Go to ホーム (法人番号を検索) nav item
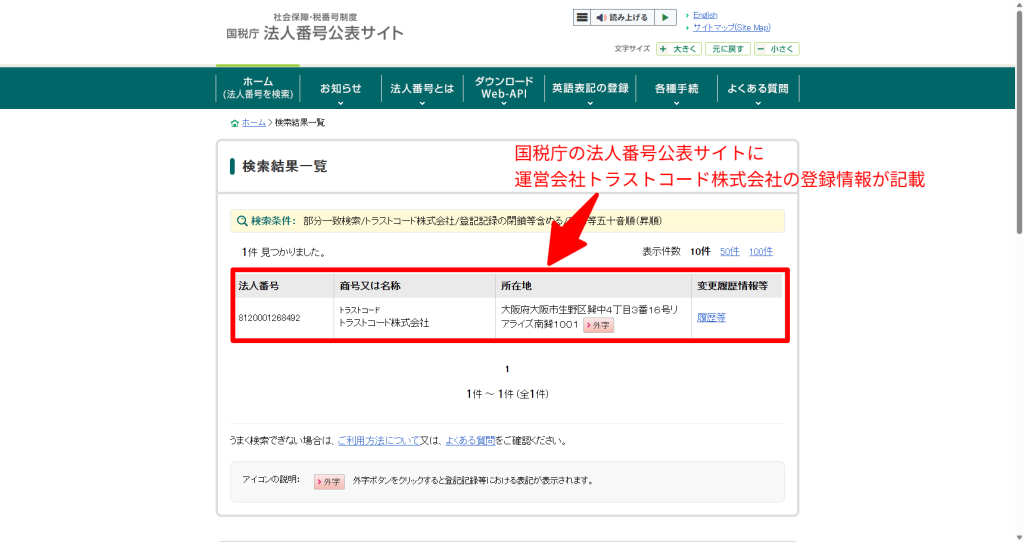The height and width of the screenshot is (542, 1024). click(258, 88)
